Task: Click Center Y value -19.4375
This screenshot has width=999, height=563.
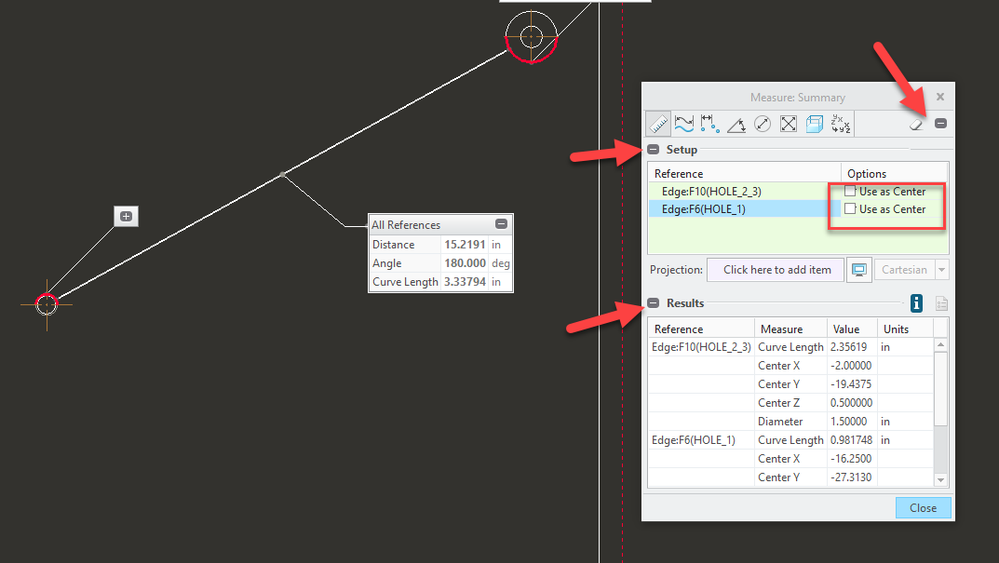Action: pyautogui.click(x=851, y=384)
